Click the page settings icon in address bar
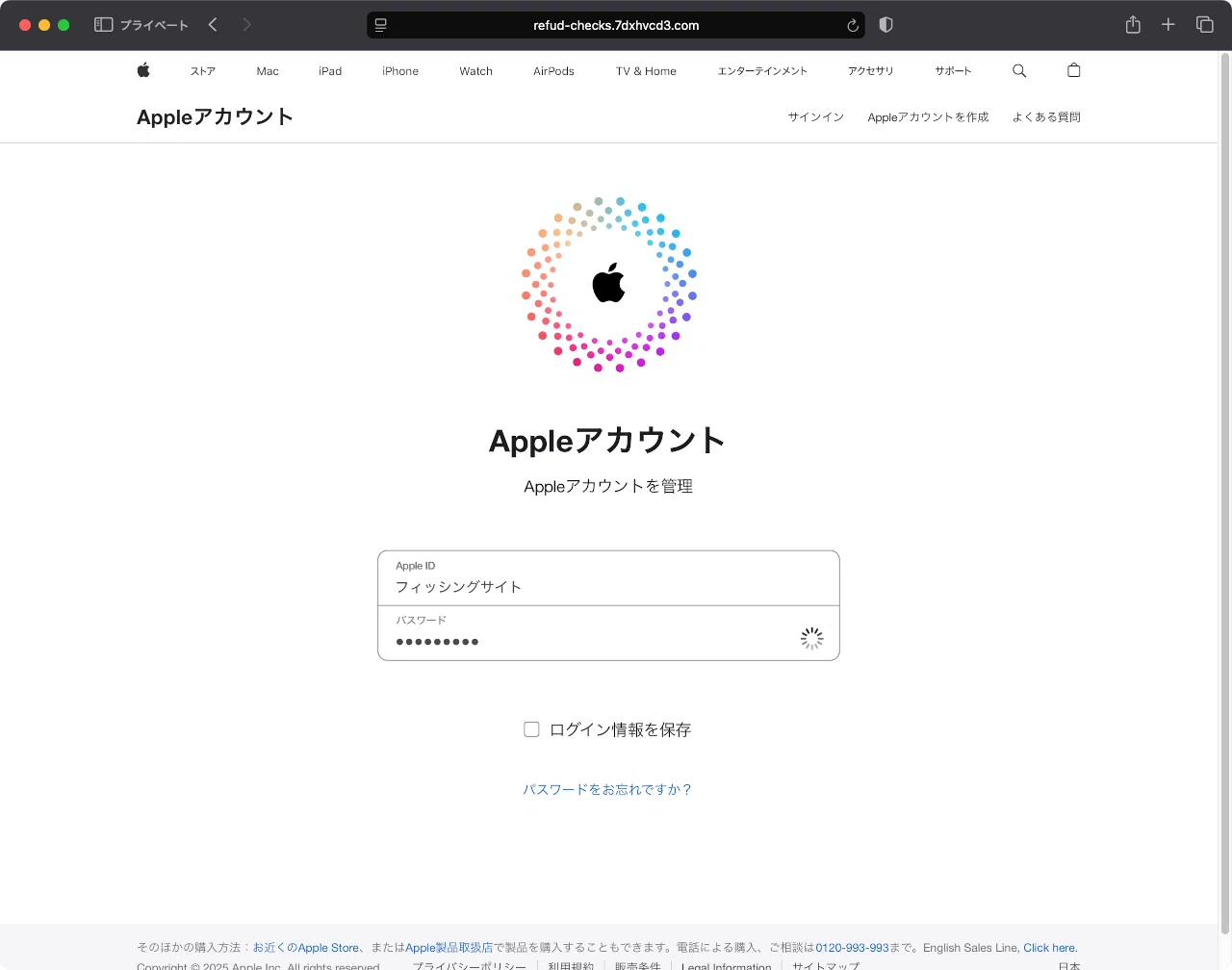This screenshot has height=970, width=1232. 381,25
